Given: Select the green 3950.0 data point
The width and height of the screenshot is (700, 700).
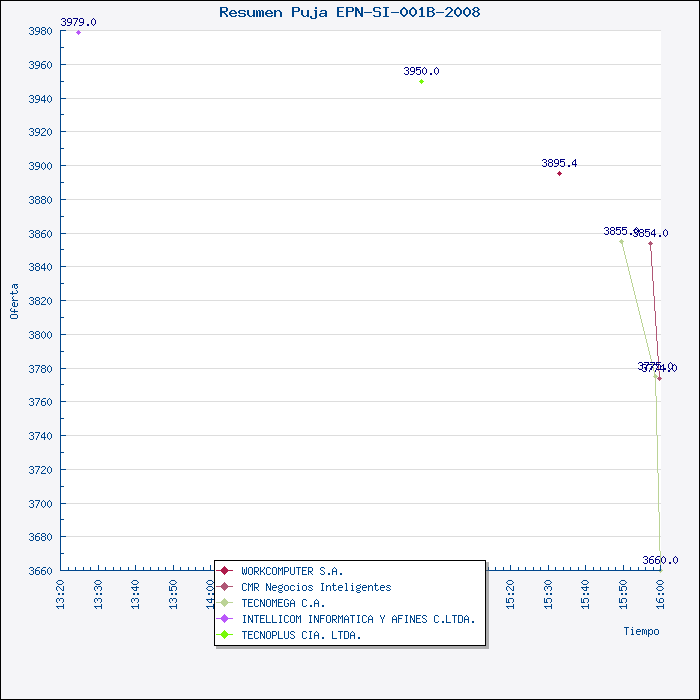Looking at the screenshot, I should (421, 81).
